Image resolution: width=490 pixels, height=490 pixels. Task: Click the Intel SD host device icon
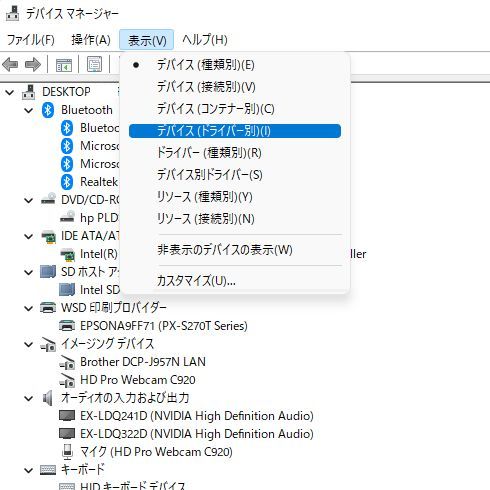(67, 290)
